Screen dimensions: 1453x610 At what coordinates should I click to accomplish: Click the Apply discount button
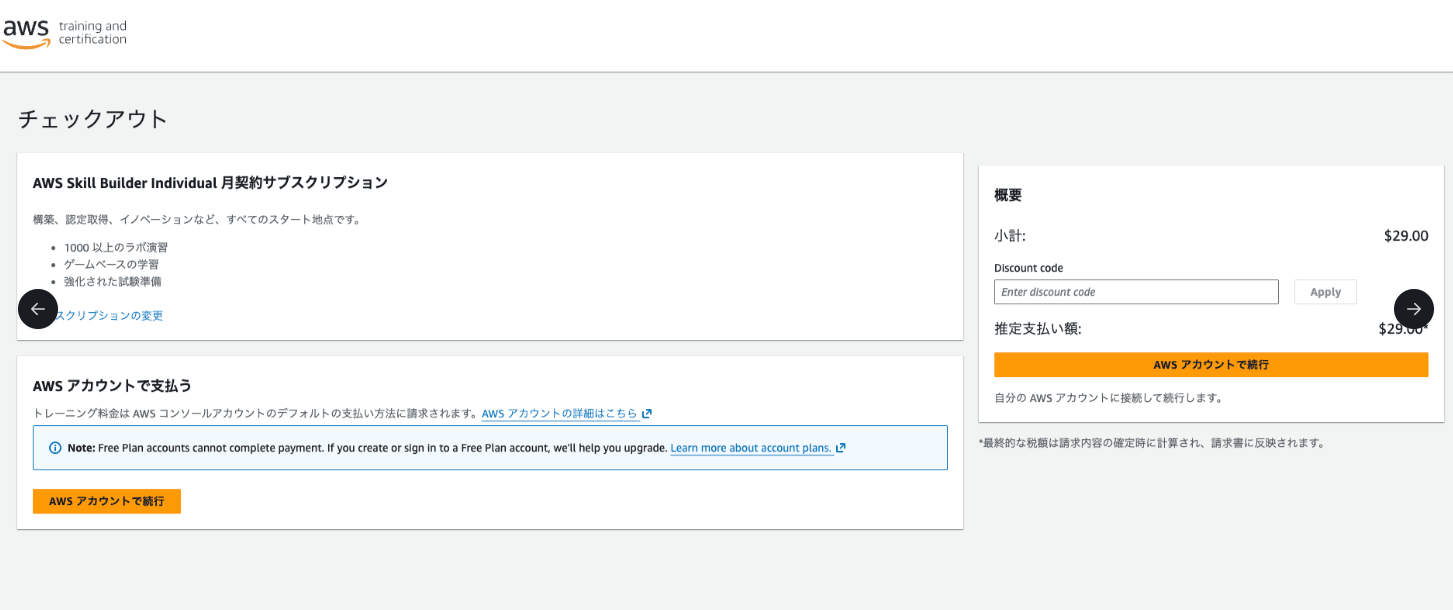pyautogui.click(x=1325, y=292)
